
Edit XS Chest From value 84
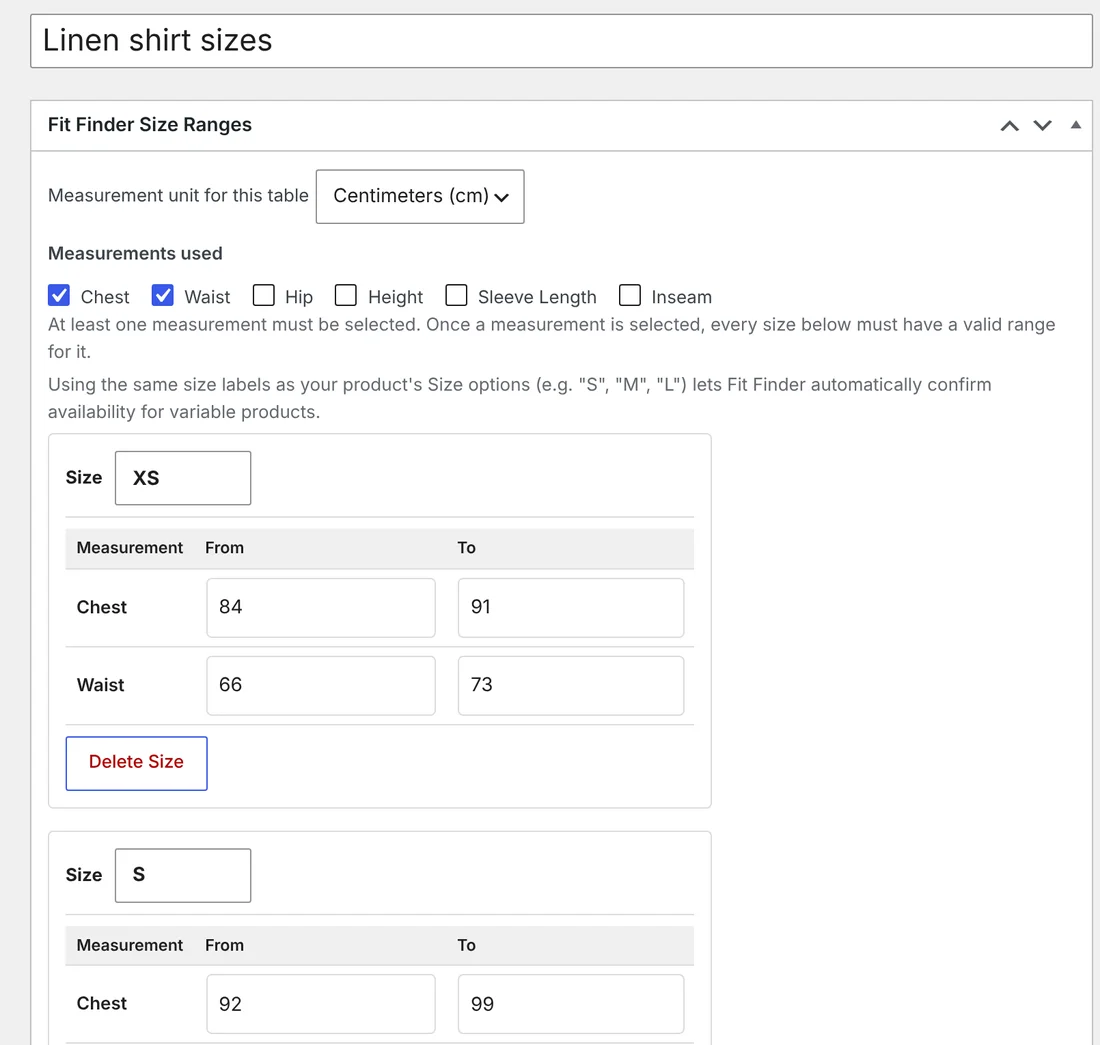(321, 607)
